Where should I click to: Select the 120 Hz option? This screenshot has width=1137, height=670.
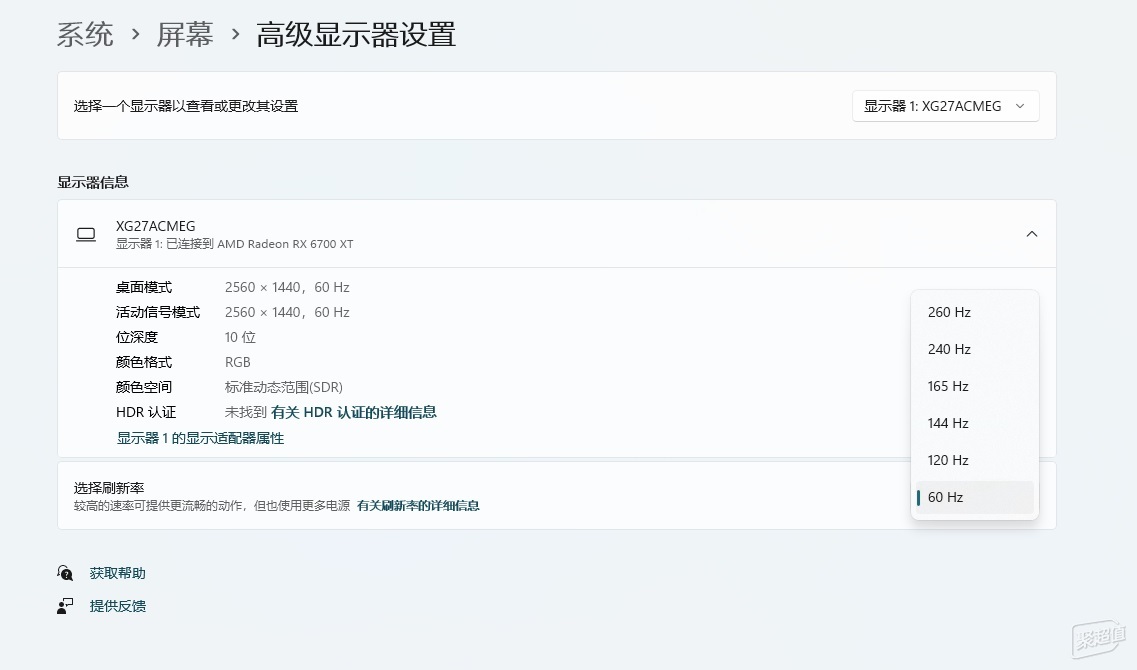click(x=948, y=460)
